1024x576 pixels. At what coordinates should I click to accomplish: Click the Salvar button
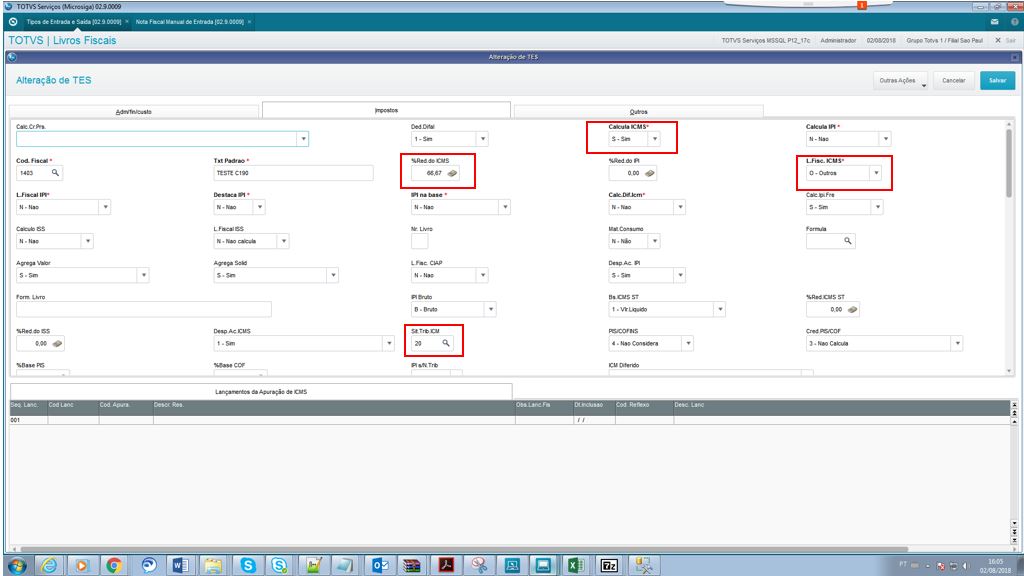[x=997, y=80]
